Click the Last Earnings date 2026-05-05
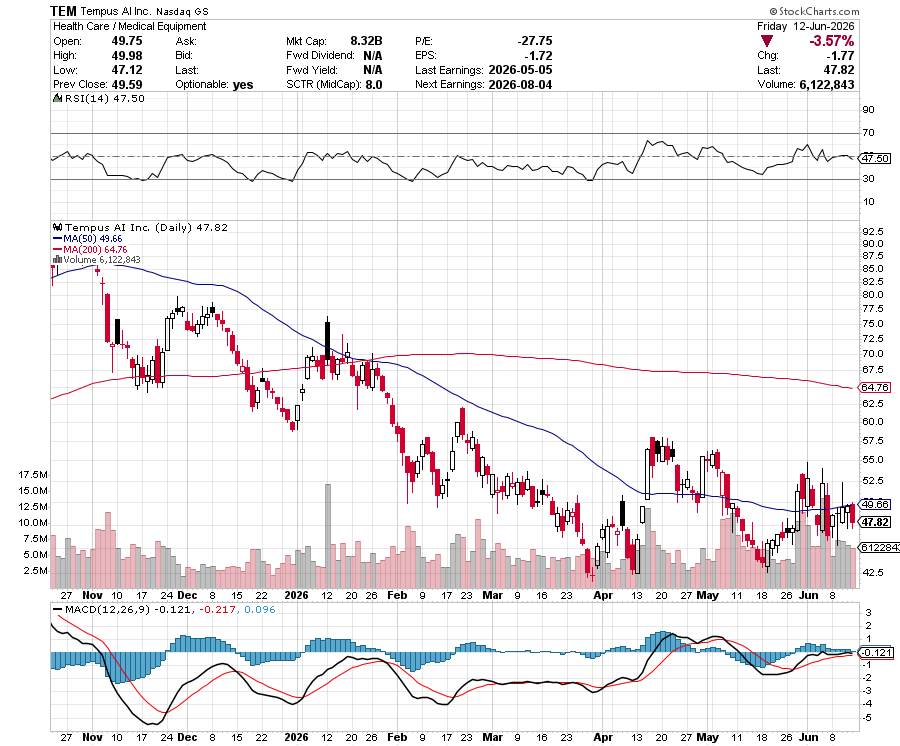 click(x=520, y=70)
